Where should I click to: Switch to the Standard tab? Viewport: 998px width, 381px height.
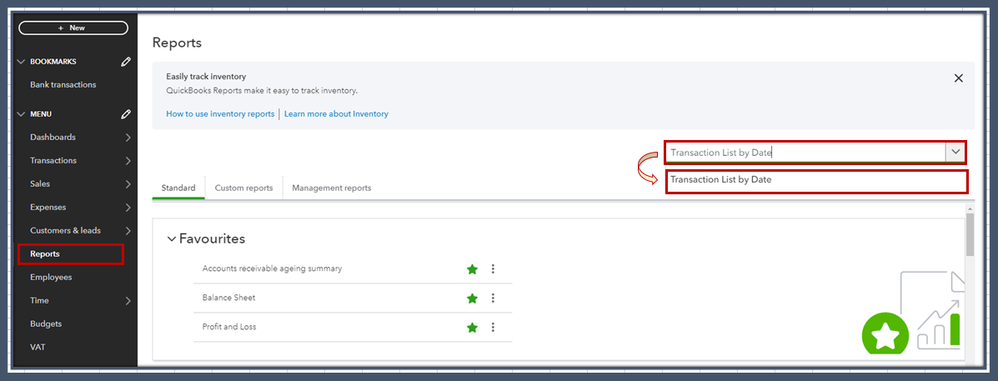point(178,188)
